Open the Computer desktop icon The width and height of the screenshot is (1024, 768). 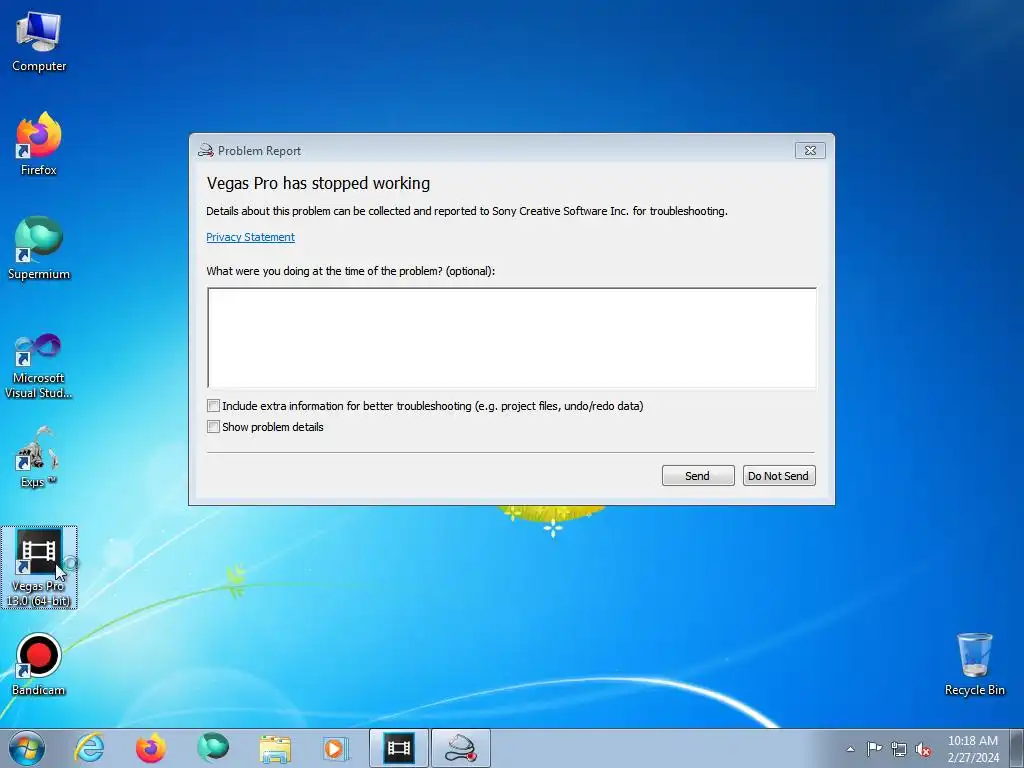pos(39,41)
